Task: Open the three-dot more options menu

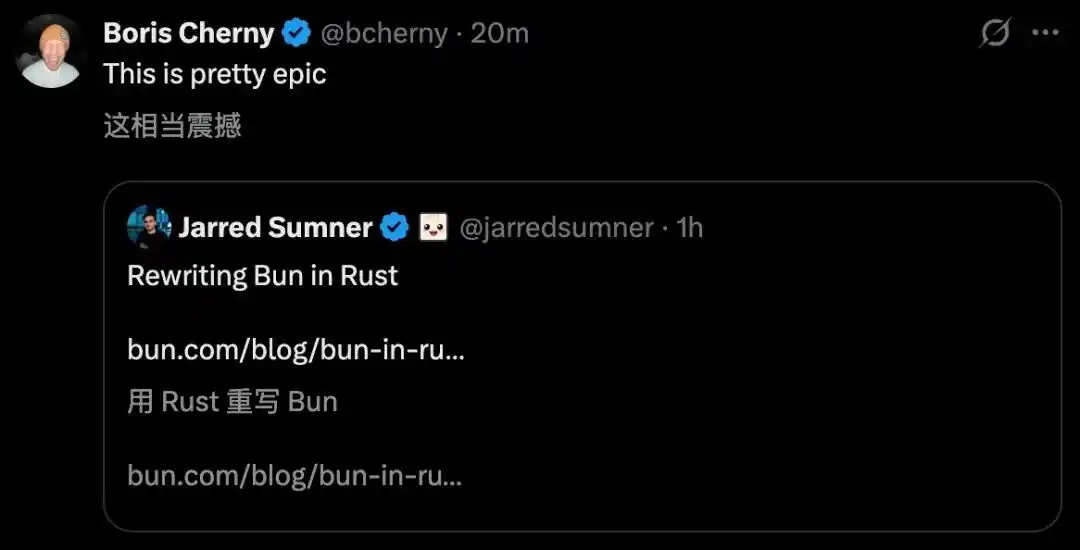Action: [1045, 33]
